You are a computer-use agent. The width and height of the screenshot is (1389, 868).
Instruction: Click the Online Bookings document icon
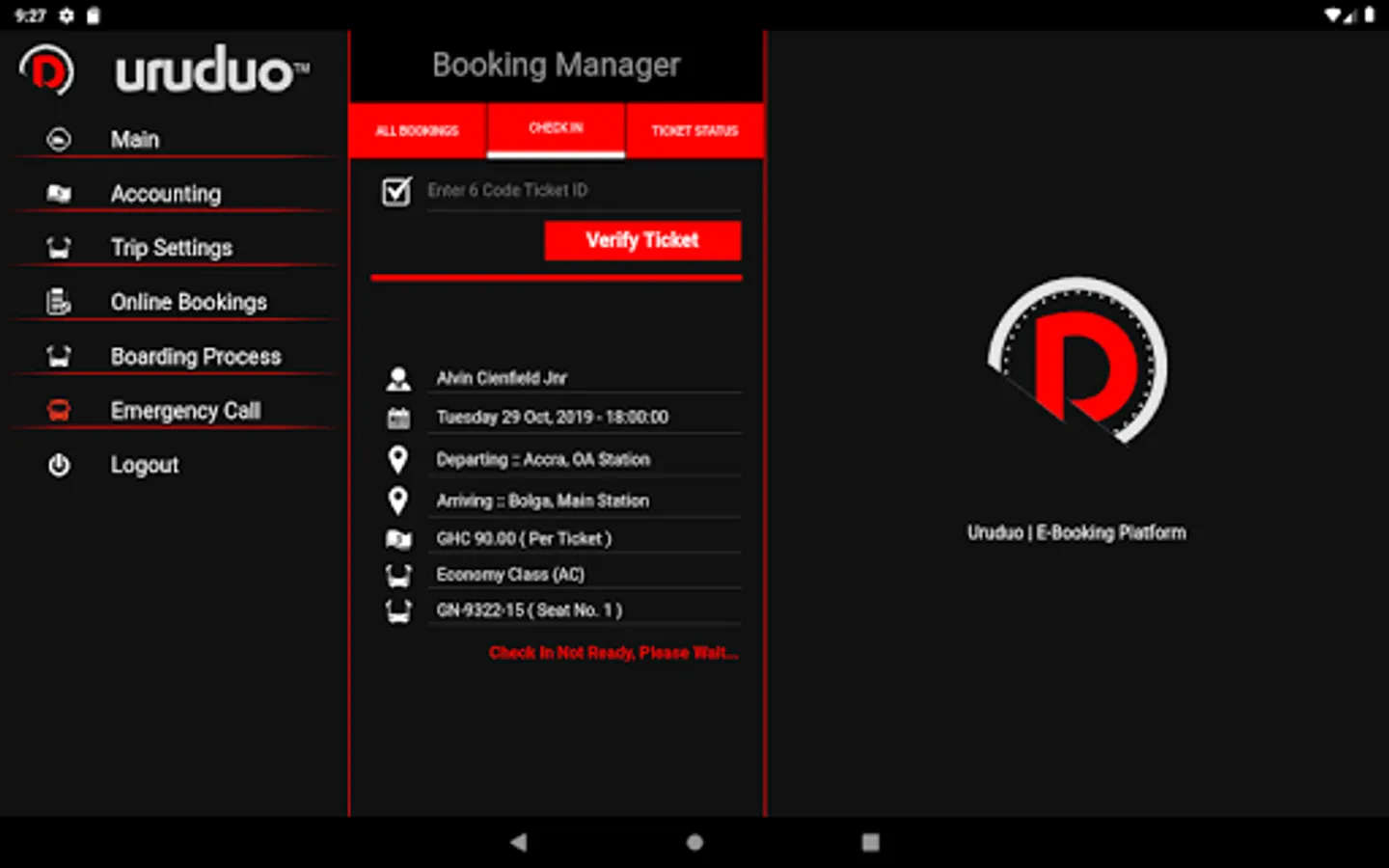coord(59,302)
